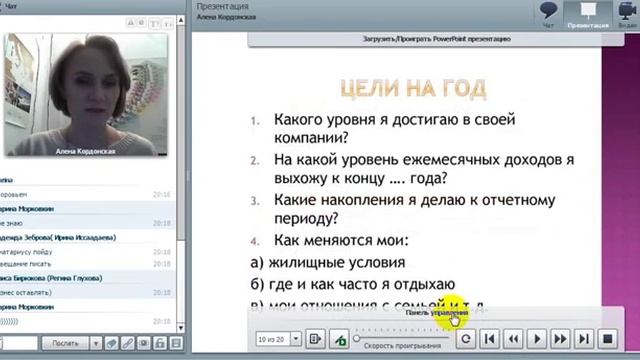Click the chat message 'не знаю'
Screen dimensions: 640x360
tap(11, 223)
